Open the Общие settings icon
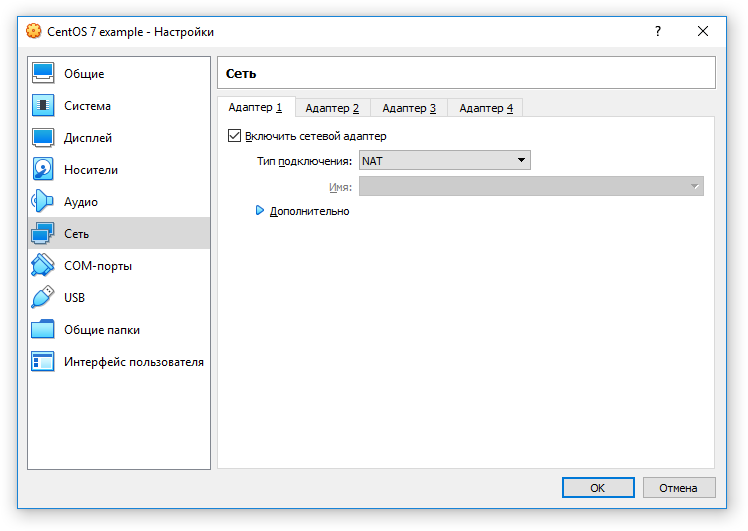Screen dimensions: 748x531 click(x=43, y=73)
